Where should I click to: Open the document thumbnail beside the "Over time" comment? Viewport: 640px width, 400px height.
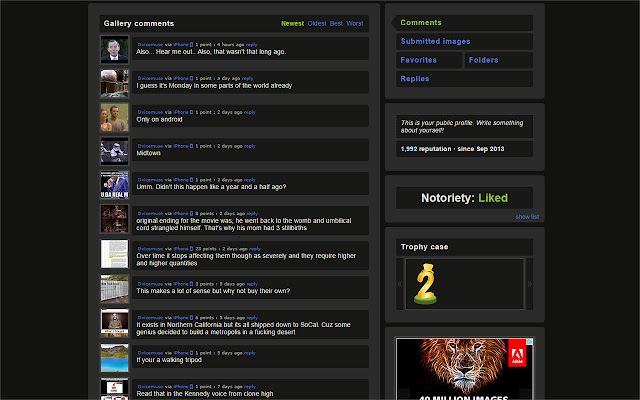click(114, 254)
